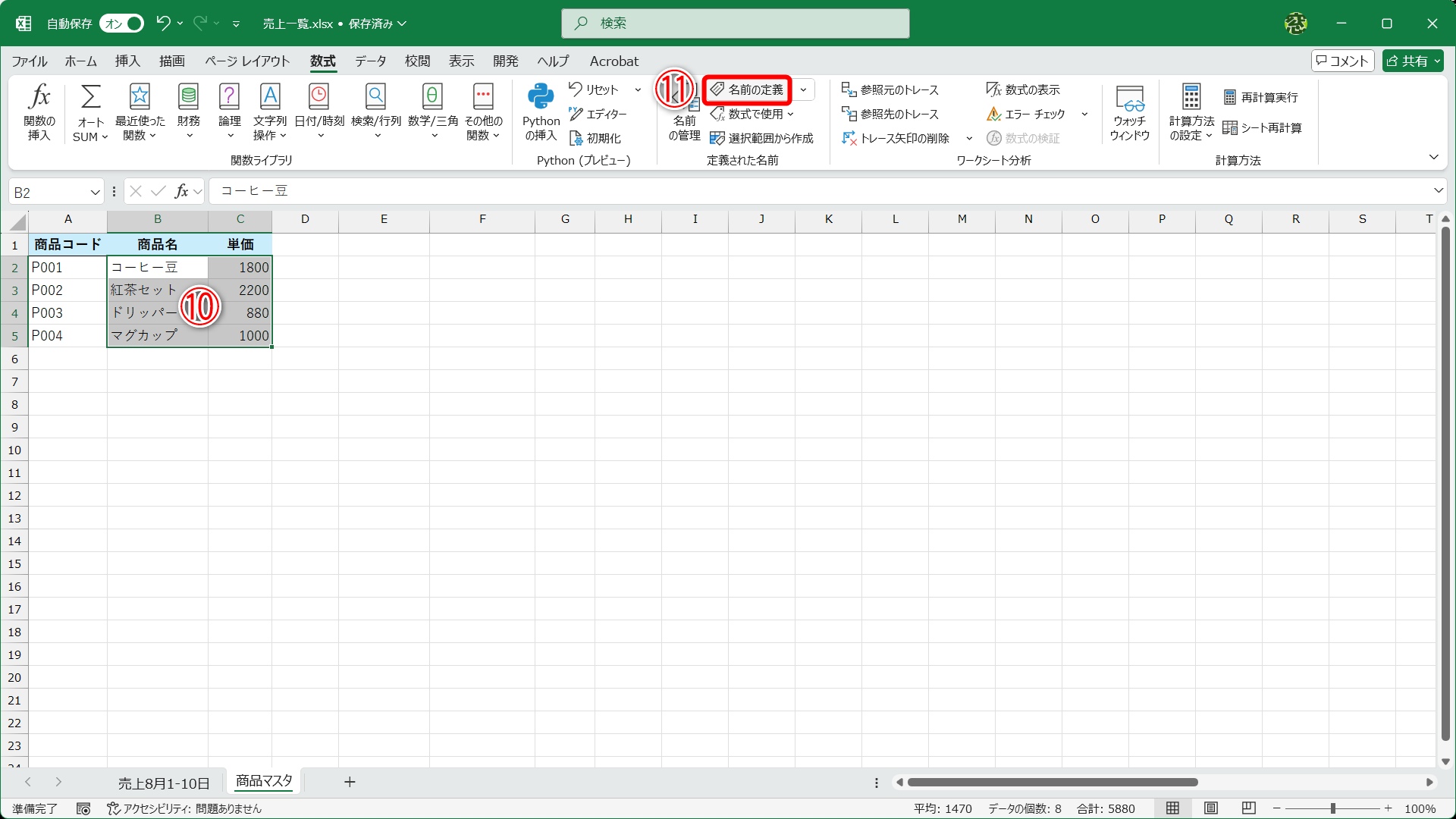Click the zoom slider in the status bar
Screen dimensions: 1456x819
[x=1332, y=808]
